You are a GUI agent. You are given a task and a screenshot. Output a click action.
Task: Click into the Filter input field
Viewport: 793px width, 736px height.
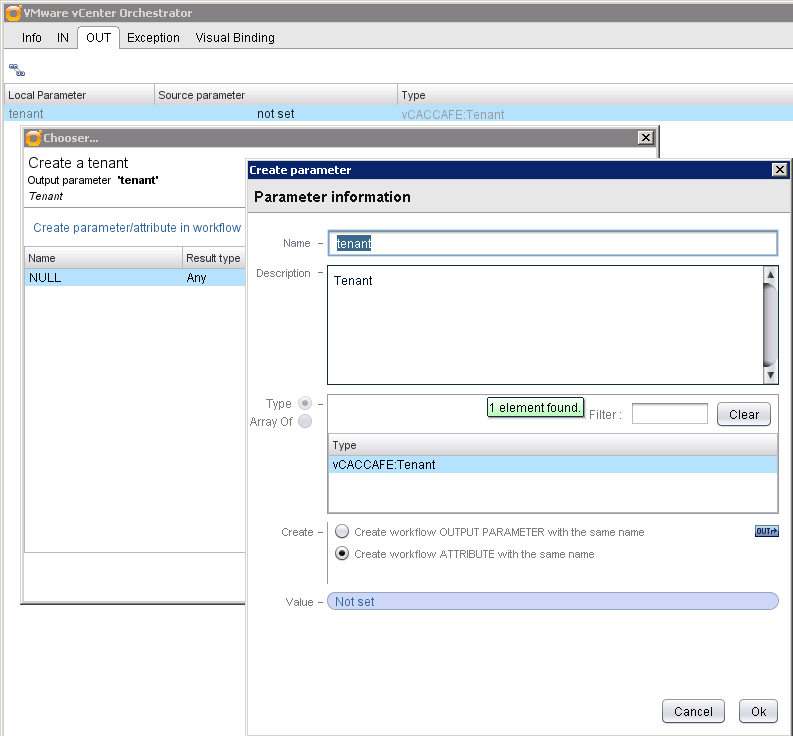point(670,414)
